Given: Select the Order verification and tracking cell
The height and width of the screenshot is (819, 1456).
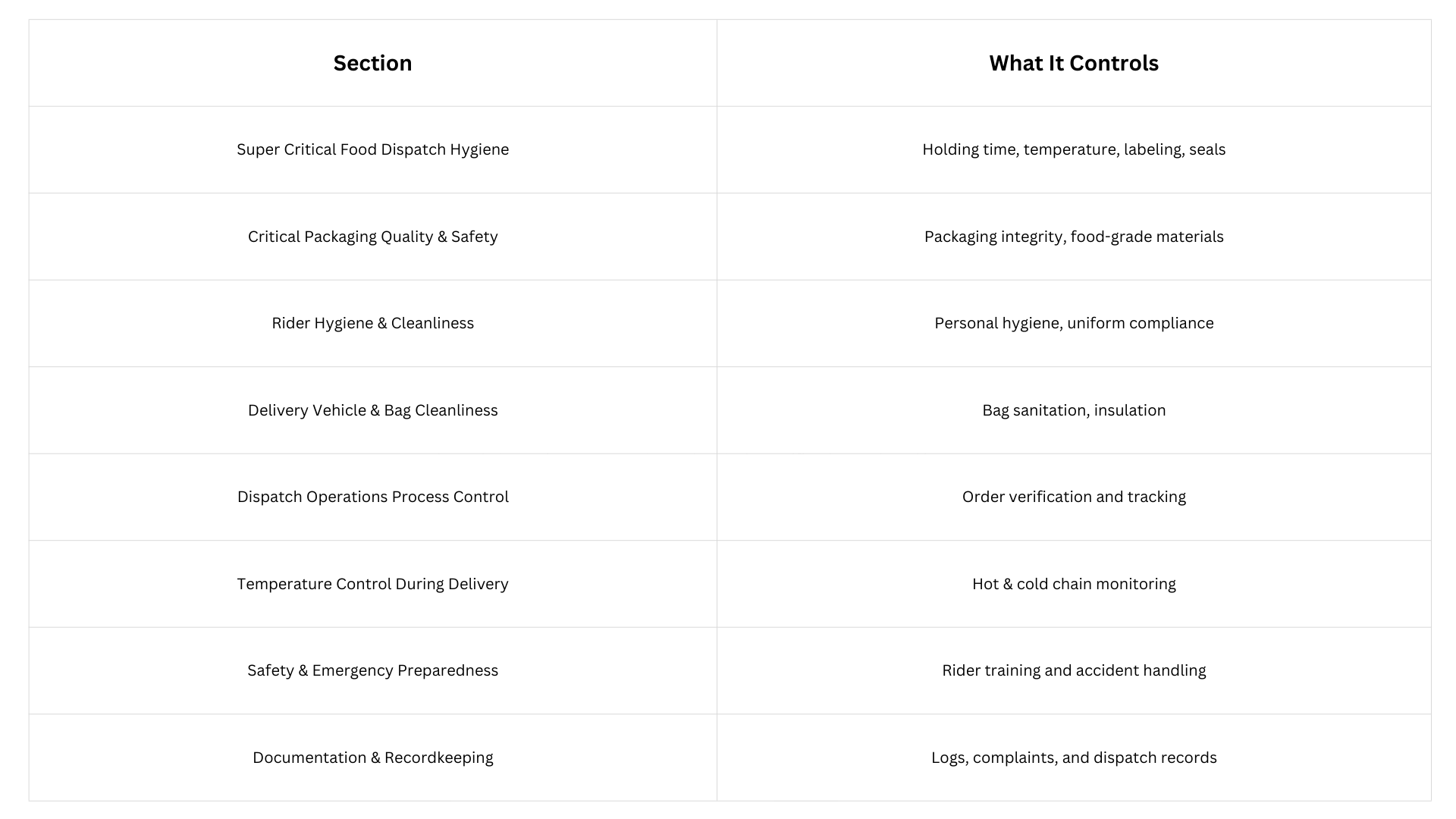Looking at the screenshot, I should click(1073, 497).
